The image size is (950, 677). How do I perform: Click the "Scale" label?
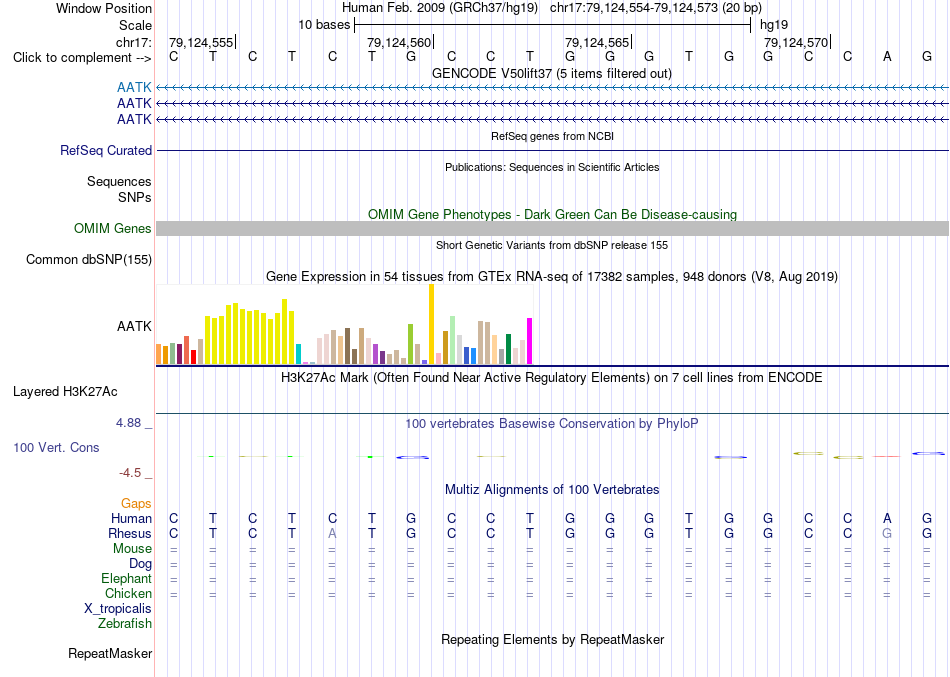(135, 25)
